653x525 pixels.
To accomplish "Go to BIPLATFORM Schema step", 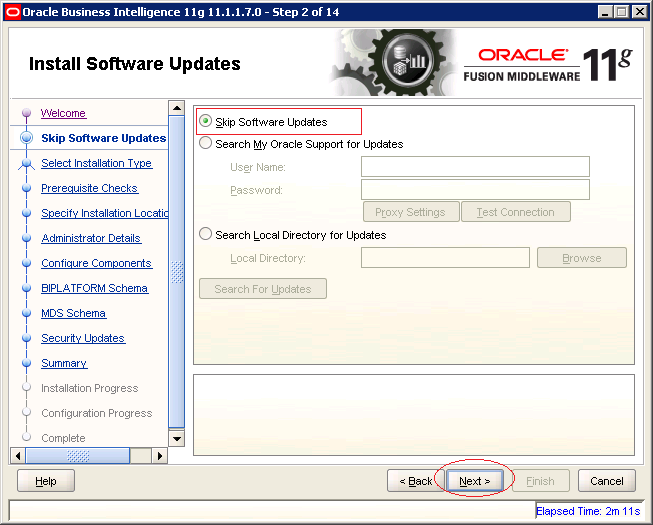I will pos(95,288).
